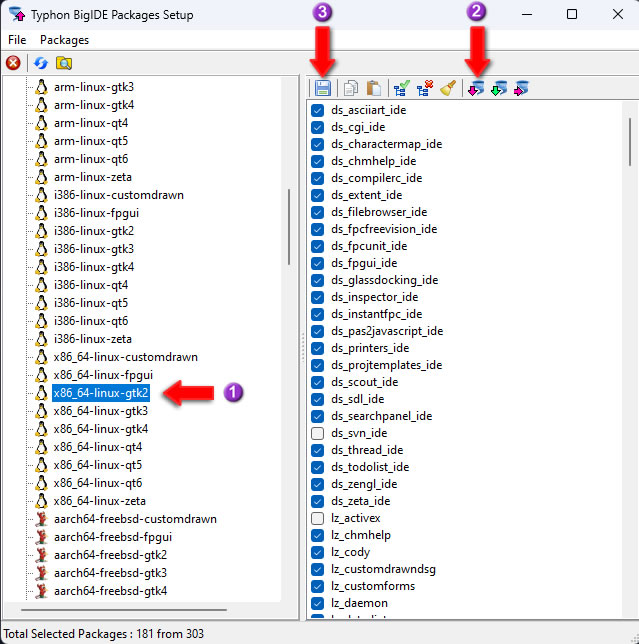This screenshot has height=644, width=639.
Task: Click the broom clear icon
Action: point(447,88)
